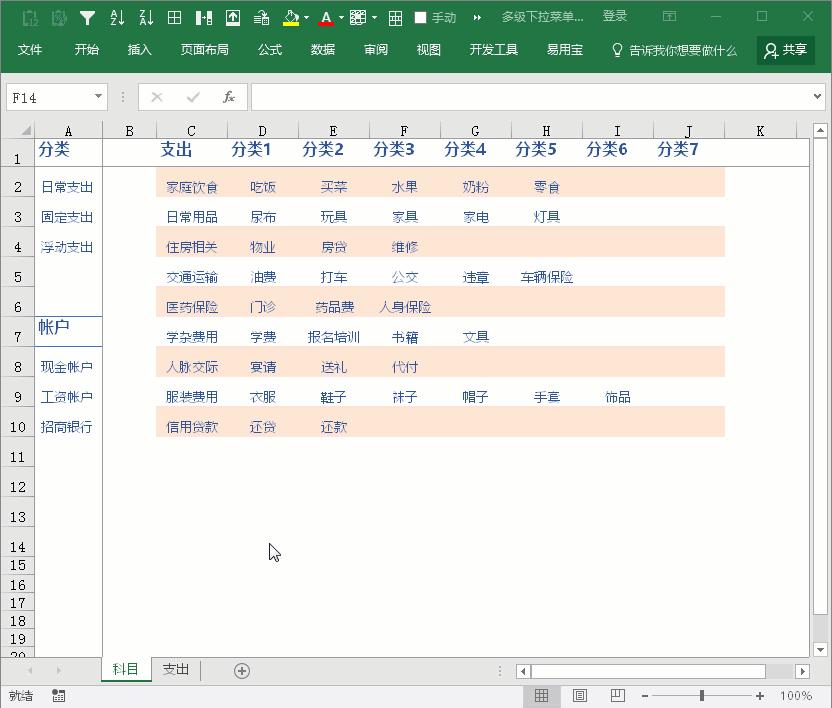Viewport: 832px width, 708px height.
Task: Enable macro recording from the status bar
Action: click(57, 694)
